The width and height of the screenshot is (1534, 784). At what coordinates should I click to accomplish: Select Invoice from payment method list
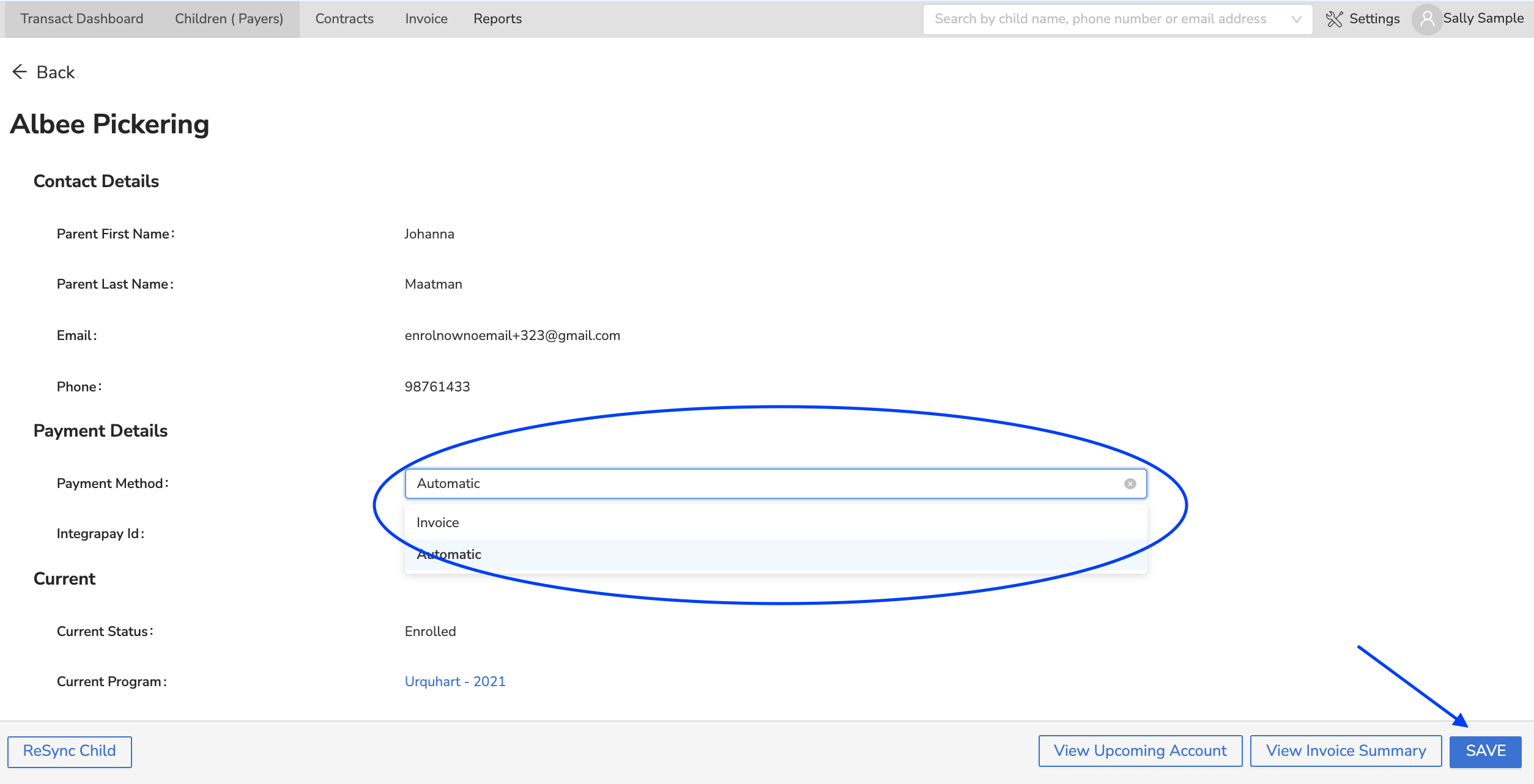[x=438, y=522]
